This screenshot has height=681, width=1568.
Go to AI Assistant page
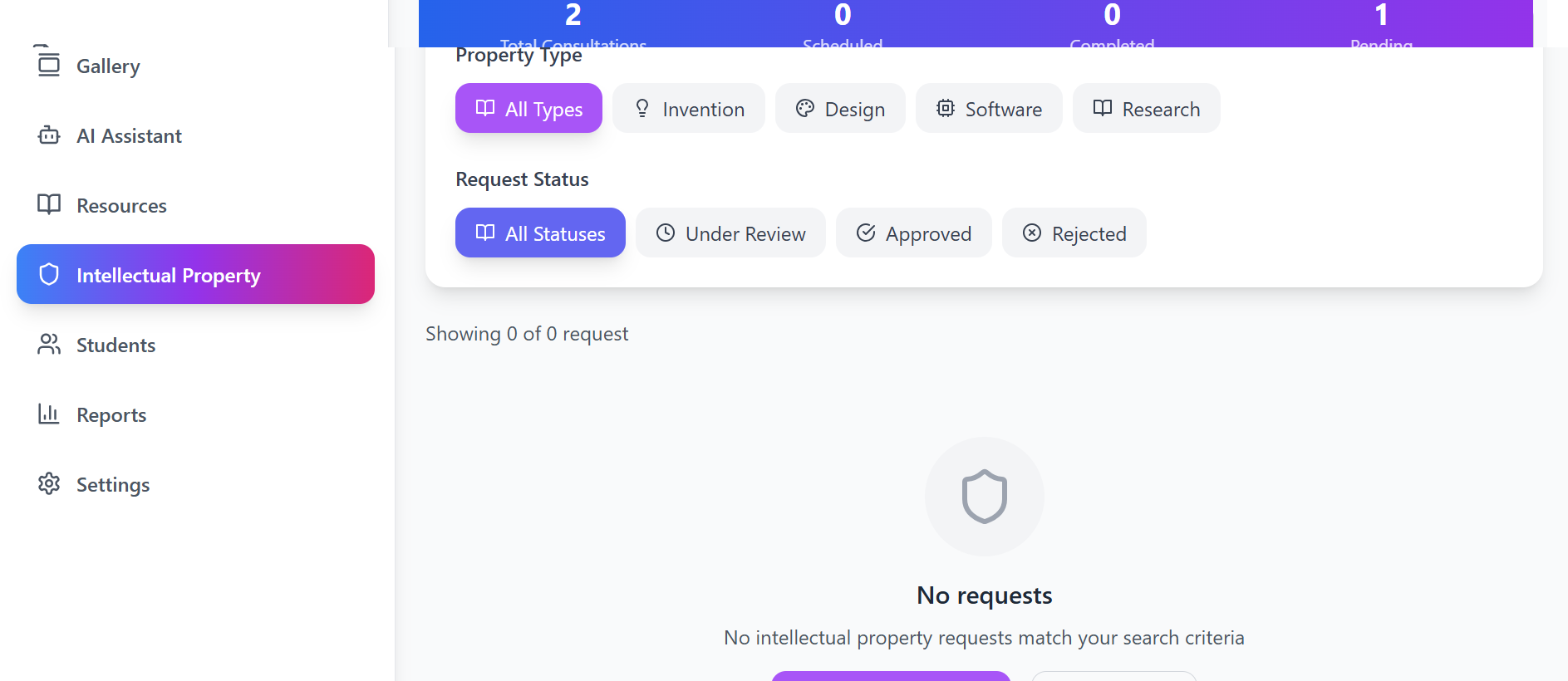pyautogui.click(x=195, y=135)
